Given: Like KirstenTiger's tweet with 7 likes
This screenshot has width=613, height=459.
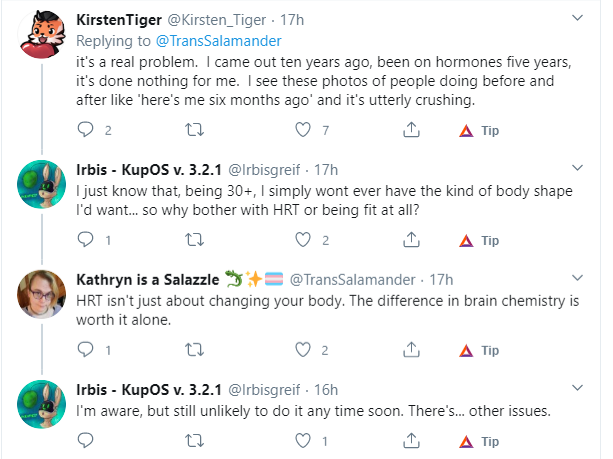Looking at the screenshot, I should tap(303, 129).
